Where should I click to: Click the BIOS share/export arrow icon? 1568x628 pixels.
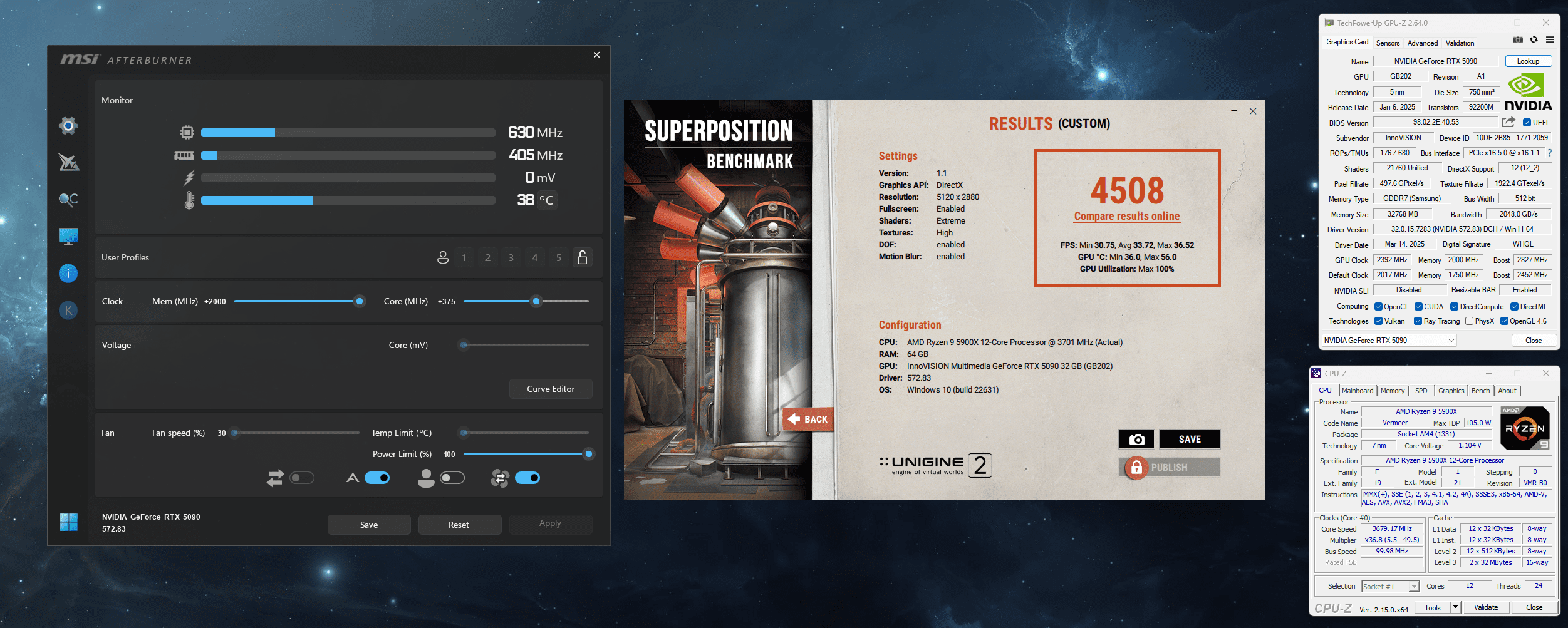[1509, 122]
